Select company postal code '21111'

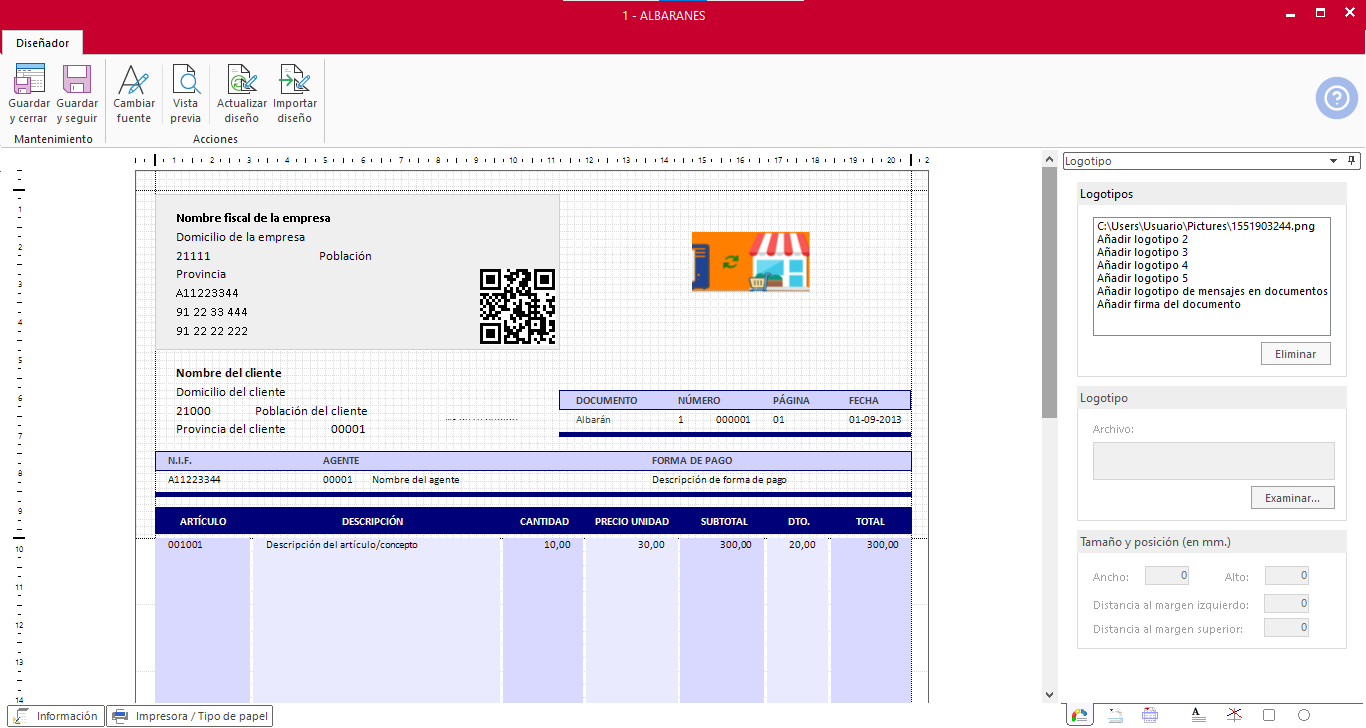[x=193, y=256]
